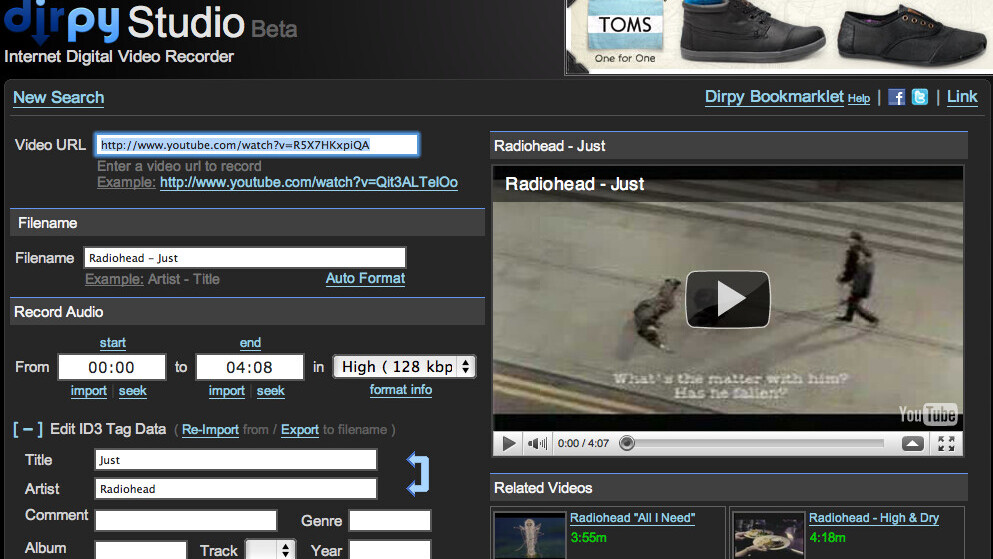
Task: Click the end link above the to time
Action: [x=250, y=342]
